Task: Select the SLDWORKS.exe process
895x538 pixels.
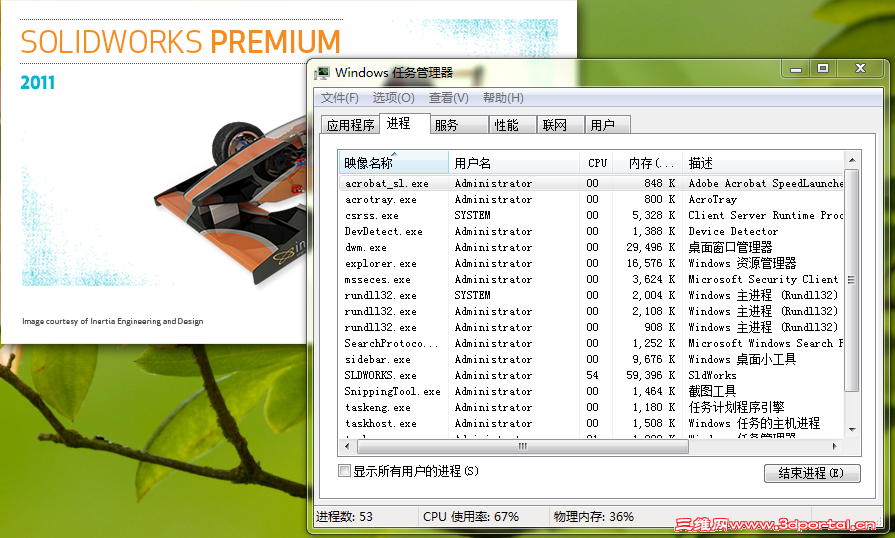Action: click(591, 375)
